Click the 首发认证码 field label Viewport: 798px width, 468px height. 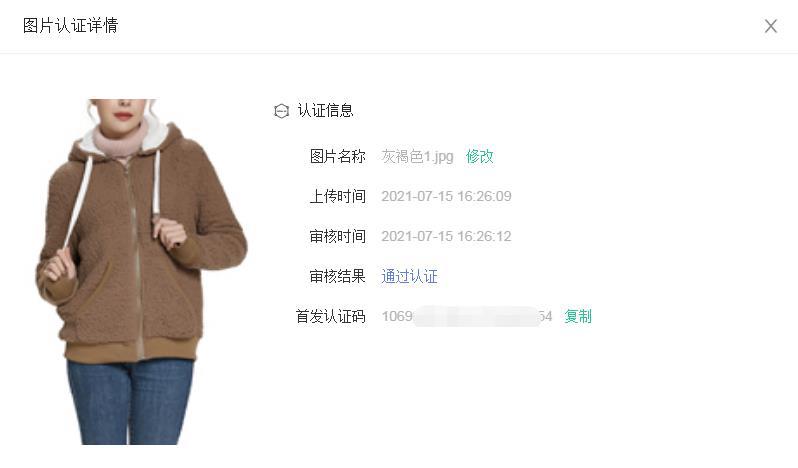click(331, 316)
